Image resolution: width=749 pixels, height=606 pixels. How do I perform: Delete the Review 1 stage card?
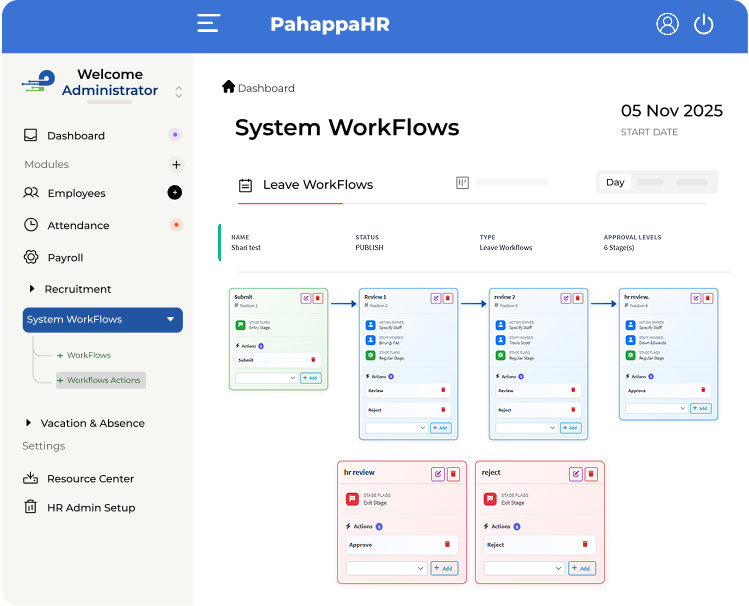448,298
